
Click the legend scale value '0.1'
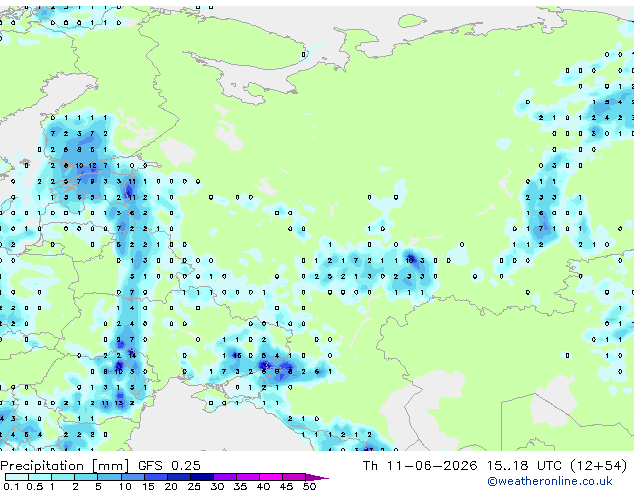[10, 486]
